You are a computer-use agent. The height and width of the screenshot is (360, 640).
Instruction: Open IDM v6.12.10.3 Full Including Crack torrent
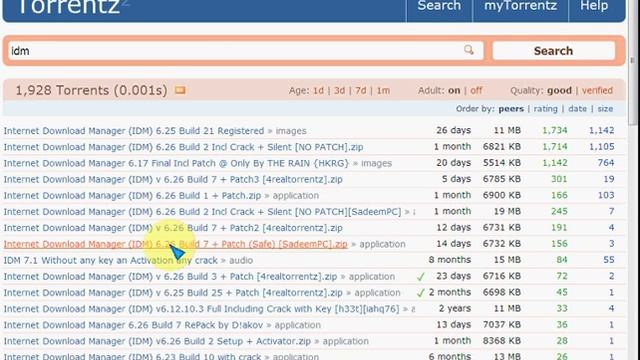tap(201, 309)
